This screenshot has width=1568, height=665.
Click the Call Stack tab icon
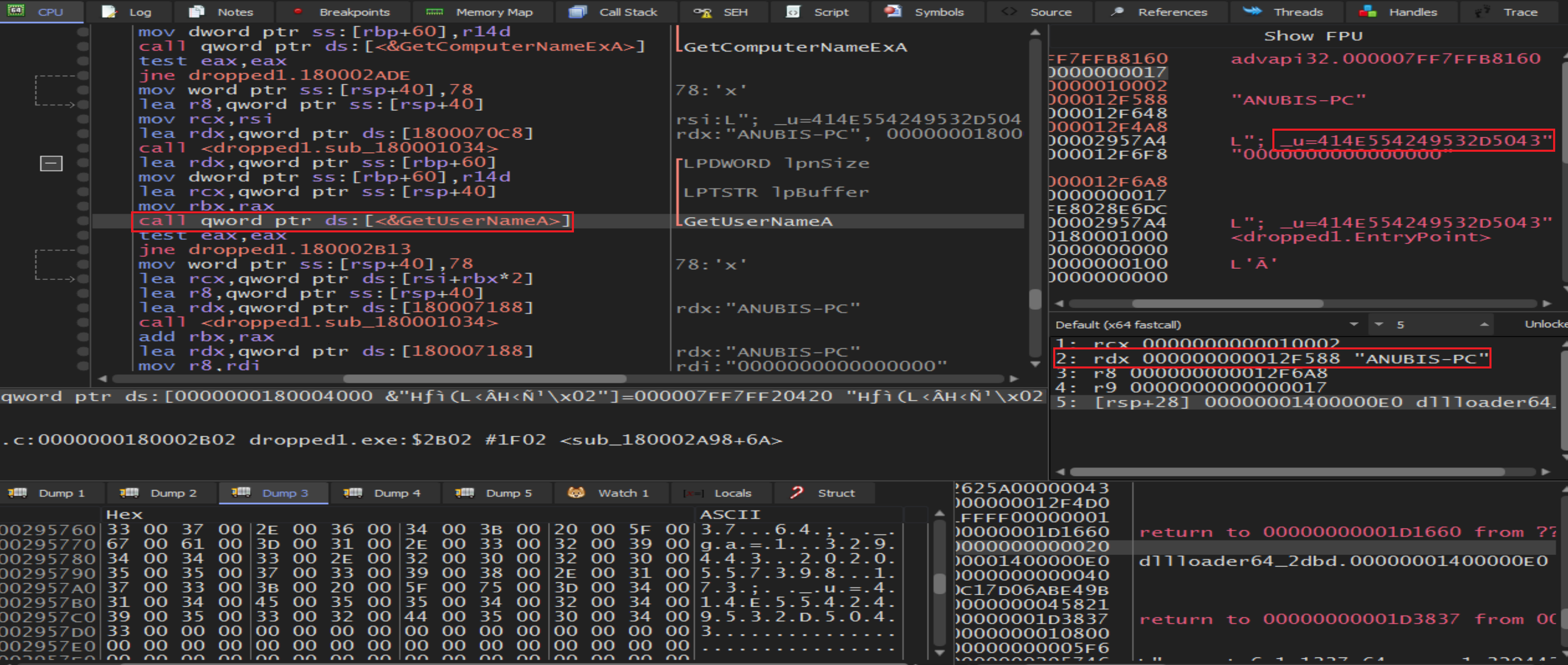click(577, 12)
